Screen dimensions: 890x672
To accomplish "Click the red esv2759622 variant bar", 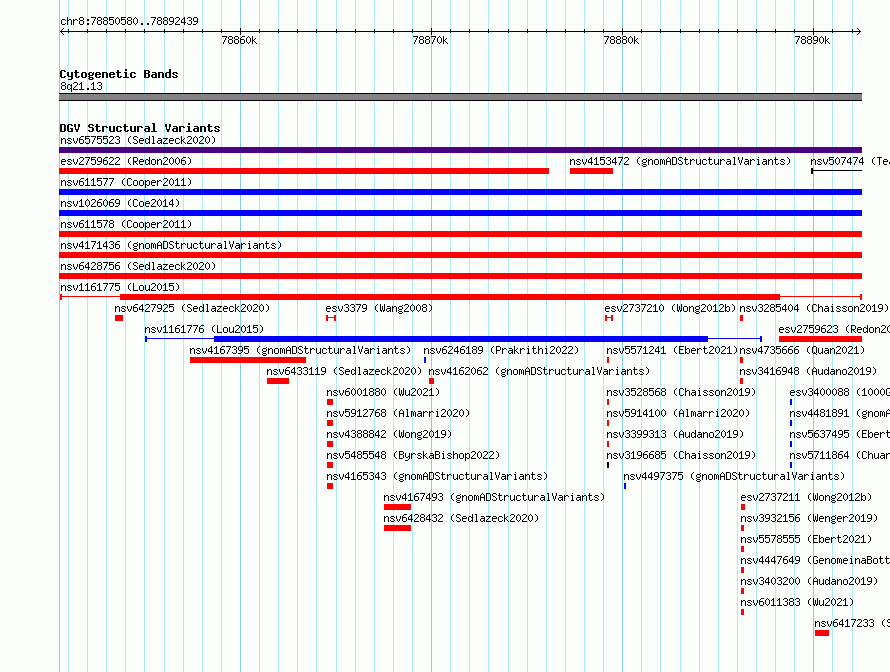I will point(304,171).
